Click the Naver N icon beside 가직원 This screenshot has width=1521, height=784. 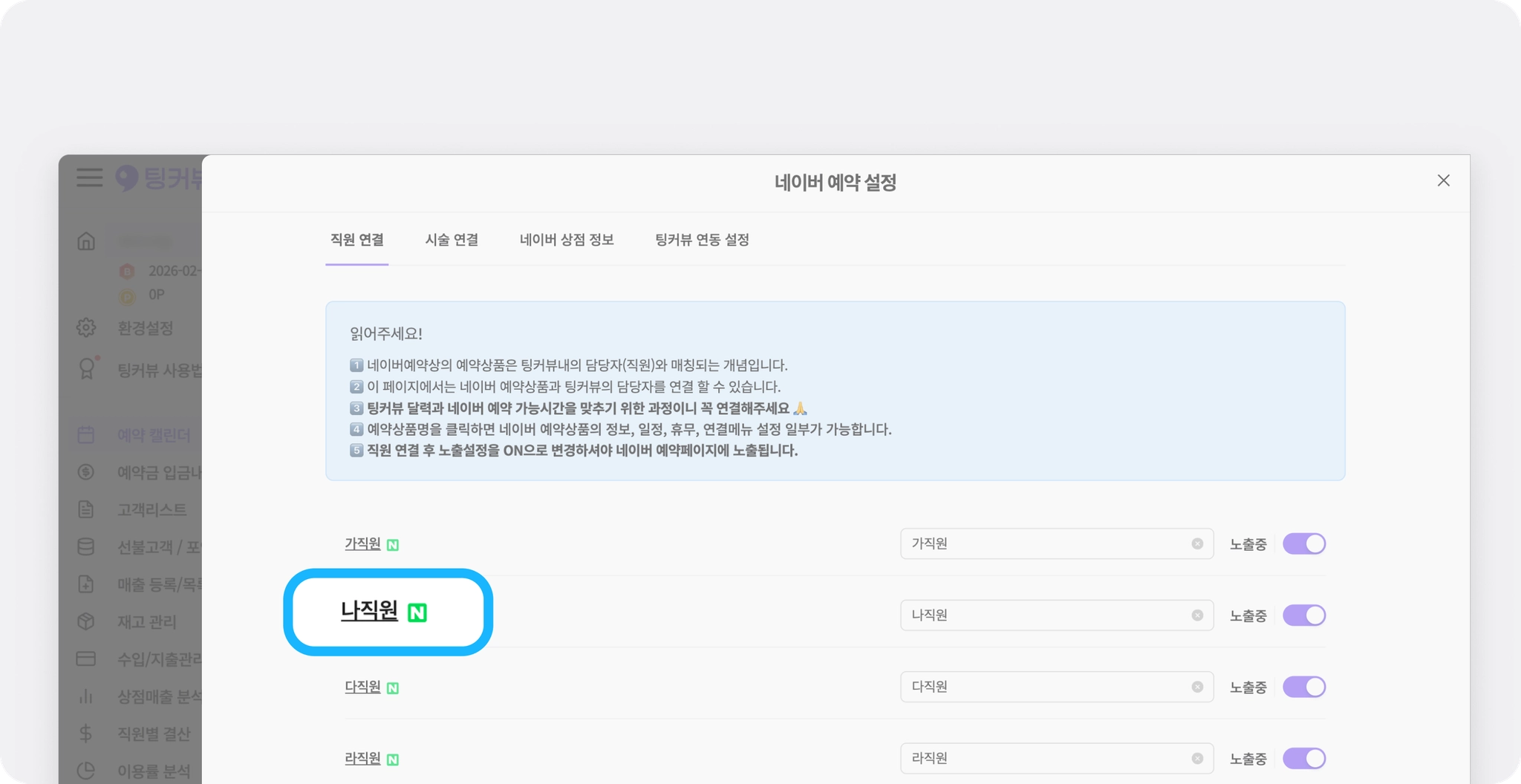(x=393, y=545)
